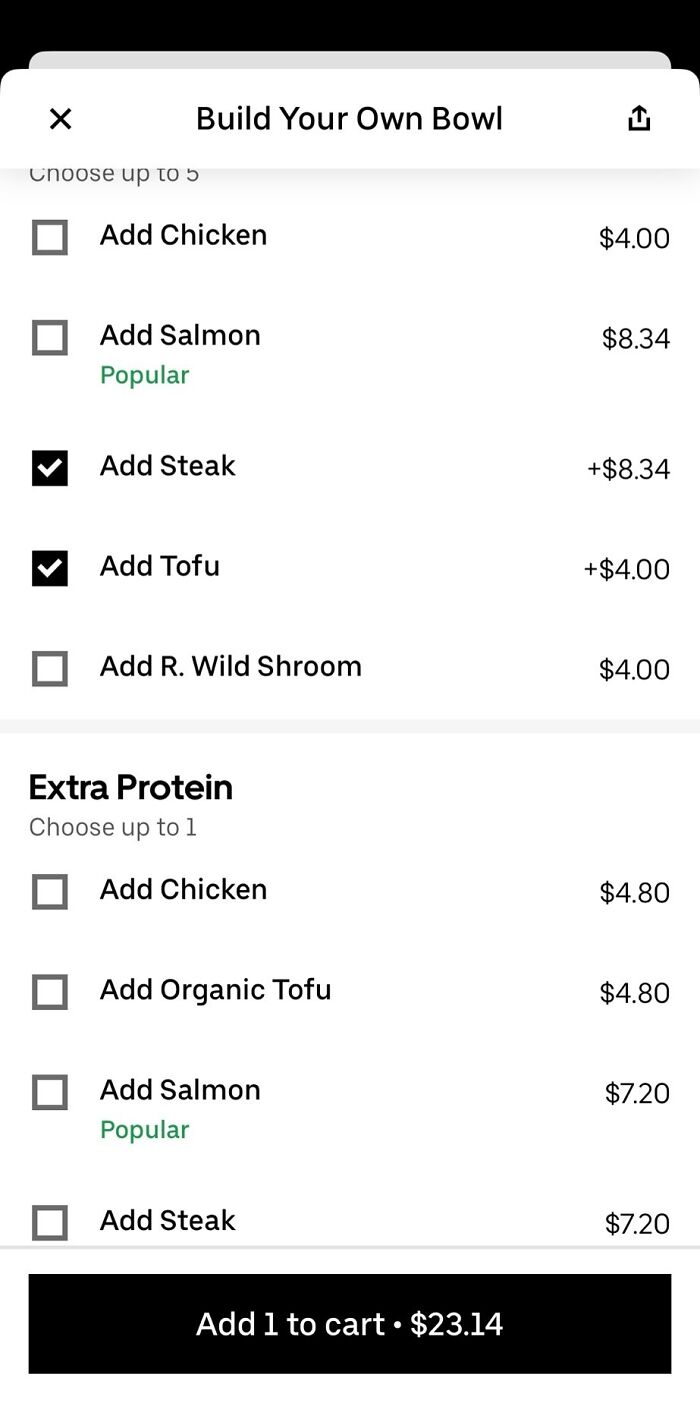Screen dimensions: 700x1409
Task: Tap the Extra Protein section heading
Action: (x=130, y=787)
